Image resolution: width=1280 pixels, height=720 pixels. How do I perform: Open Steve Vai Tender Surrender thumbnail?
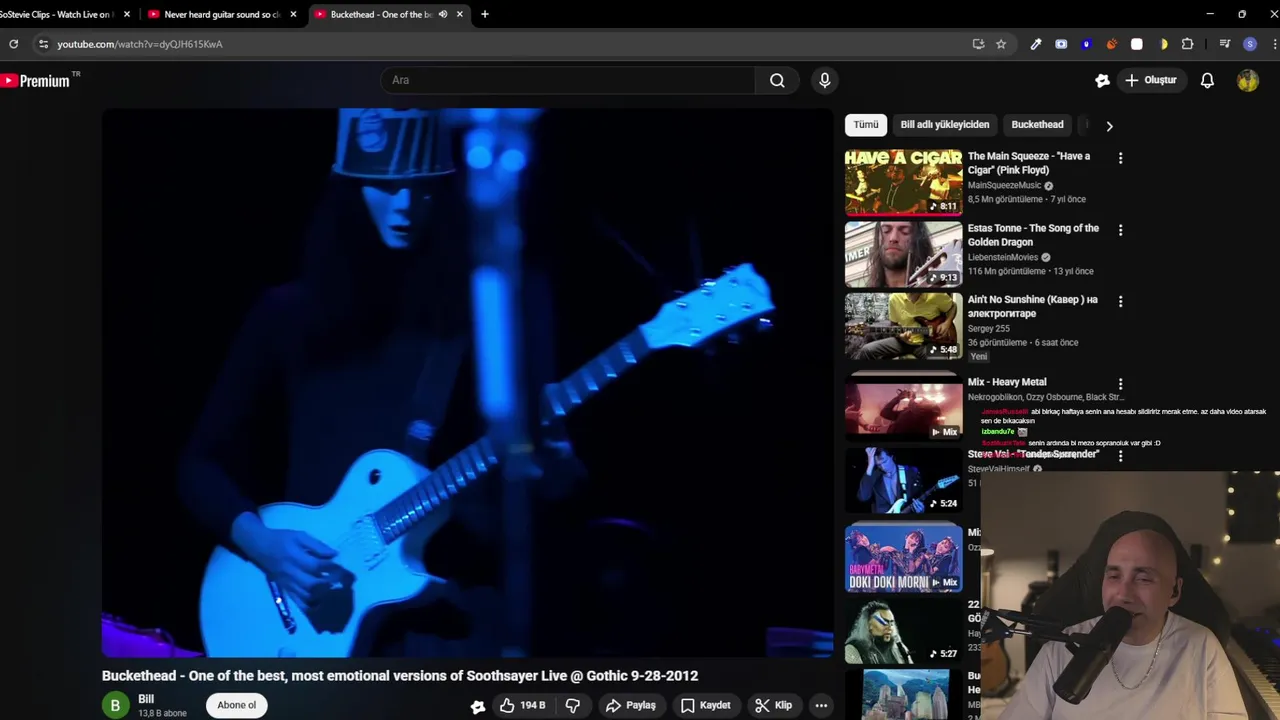point(903,480)
